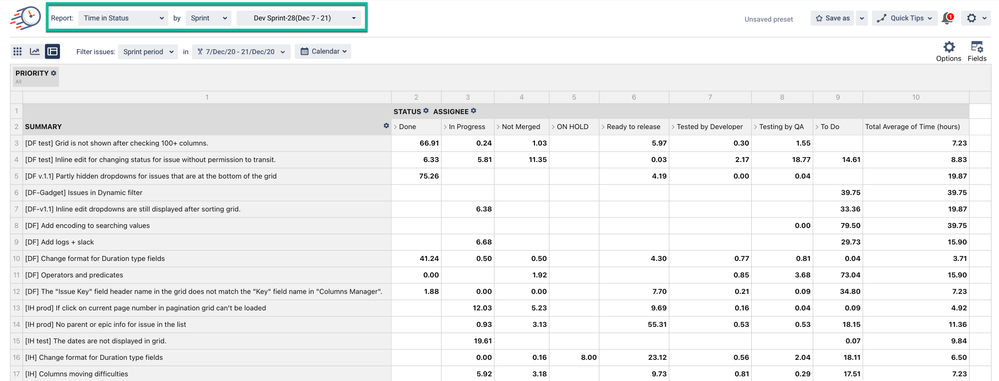The height and width of the screenshot is (381, 999).
Task: Expand the ON HOLD status column
Action: (552, 127)
